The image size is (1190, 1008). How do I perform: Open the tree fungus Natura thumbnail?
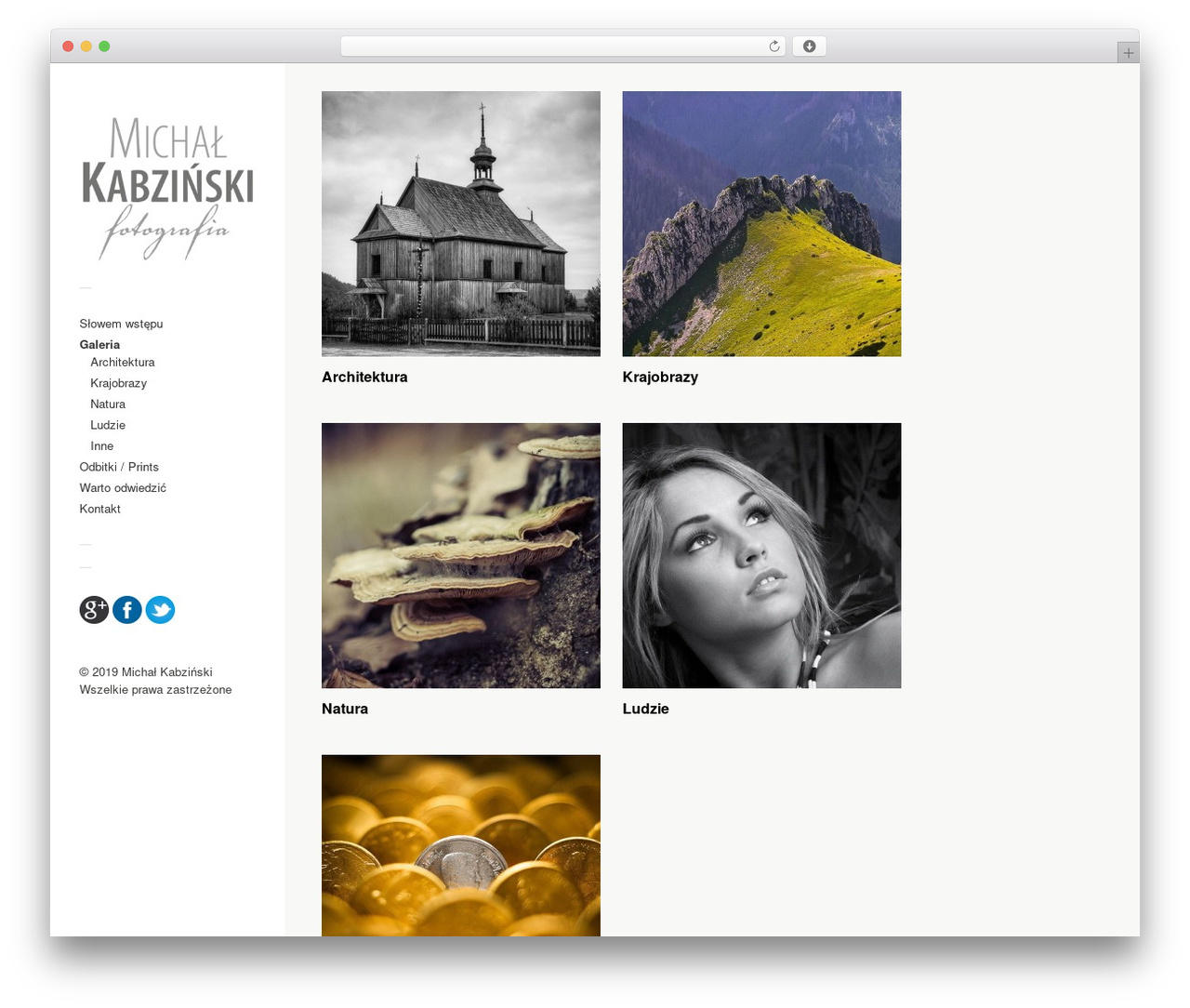click(461, 555)
